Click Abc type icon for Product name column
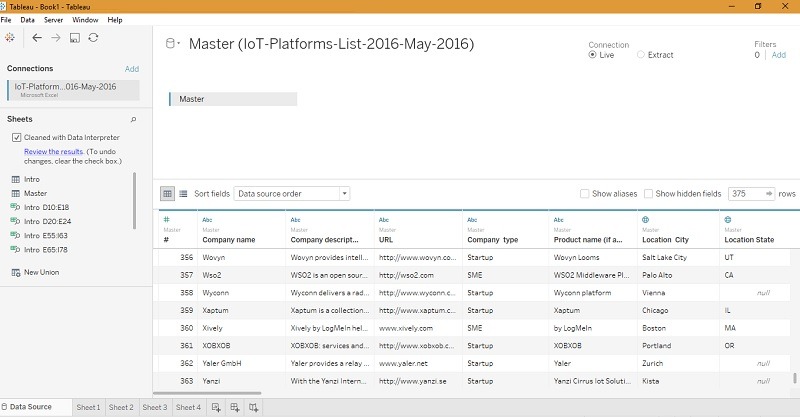 point(559,220)
